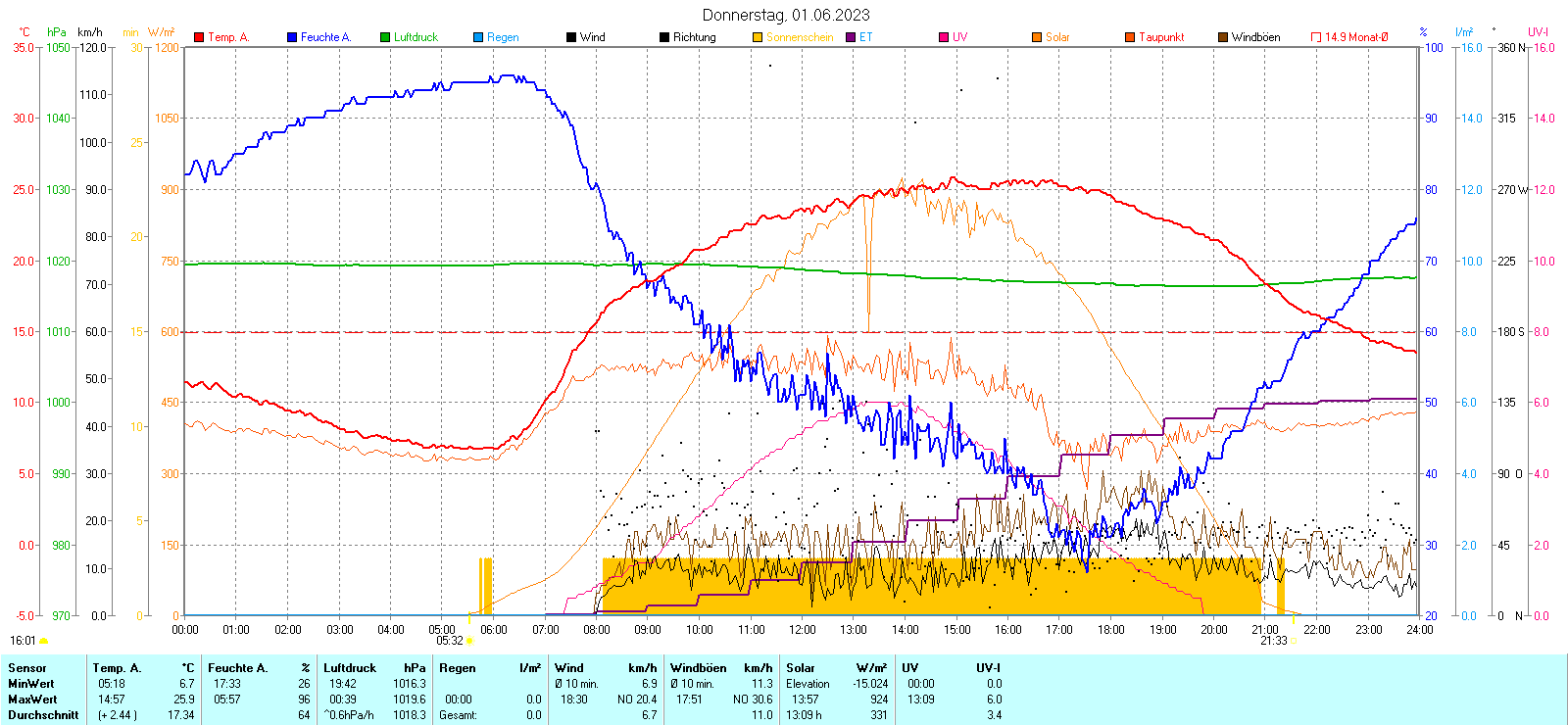Click the red Temp. A. legend square
The height and width of the screenshot is (725, 1568).
coord(199,37)
